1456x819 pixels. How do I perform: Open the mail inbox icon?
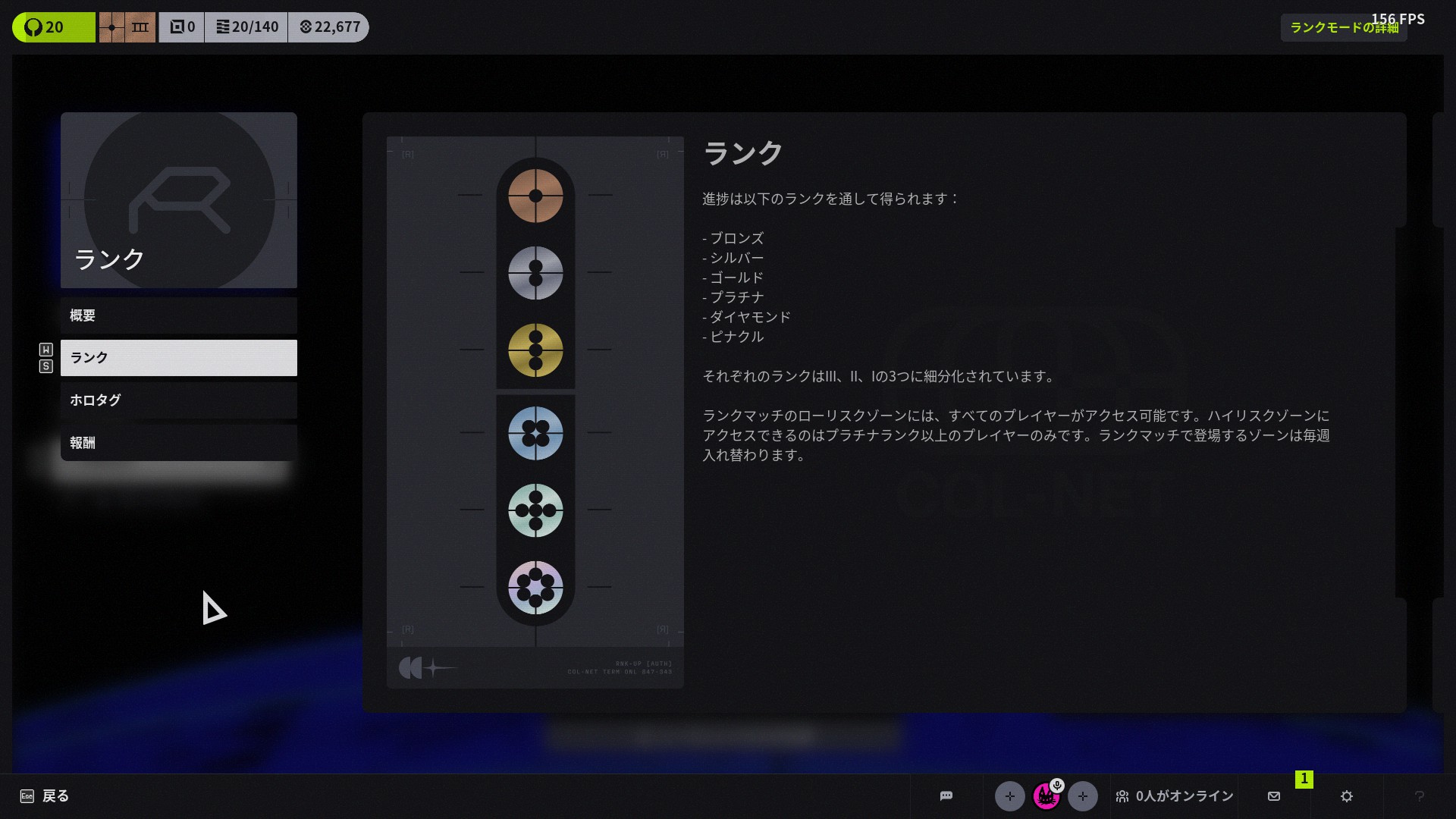tap(1274, 796)
